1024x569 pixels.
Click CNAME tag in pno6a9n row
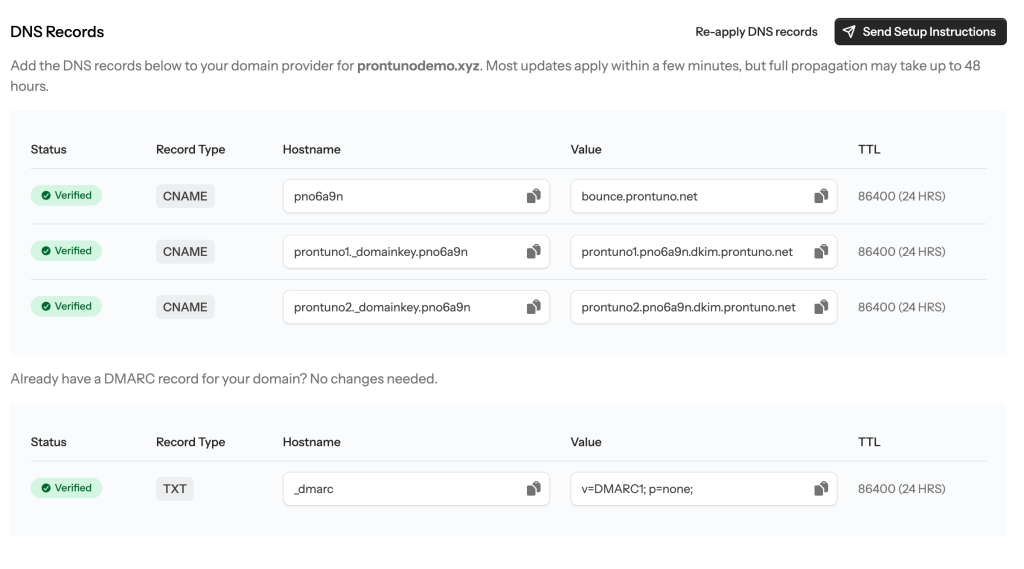pyautogui.click(x=185, y=196)
